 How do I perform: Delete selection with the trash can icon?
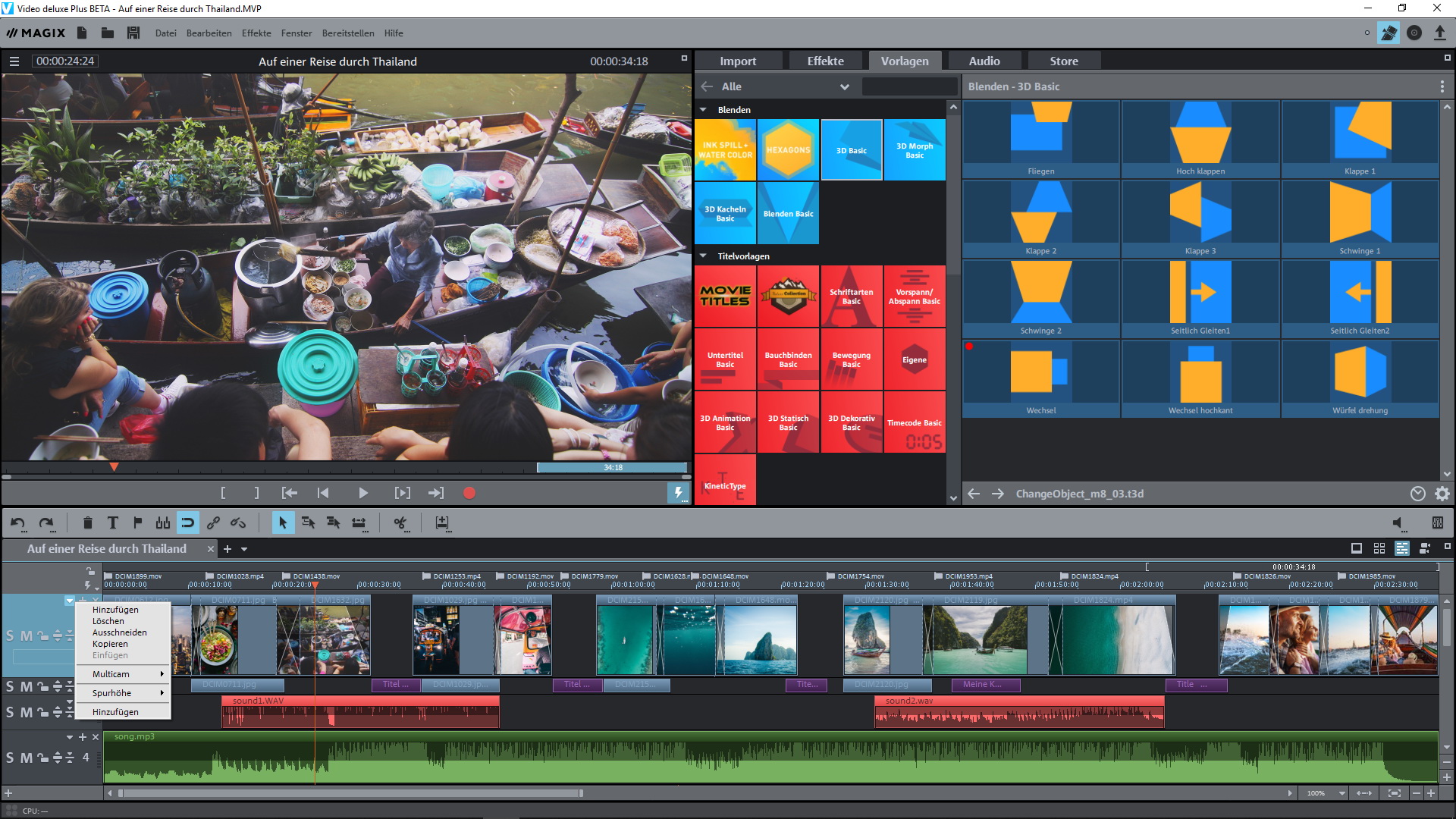[x=87, y=522]
